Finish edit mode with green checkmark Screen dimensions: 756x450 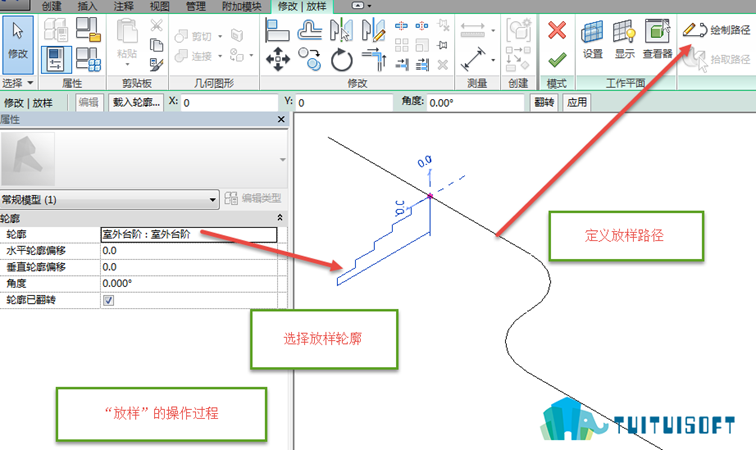point(557,60)
